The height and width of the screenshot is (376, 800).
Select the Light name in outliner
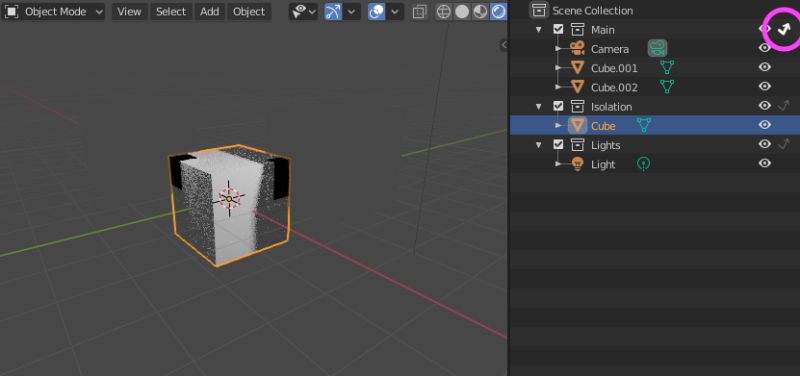[x=603, y=165]
